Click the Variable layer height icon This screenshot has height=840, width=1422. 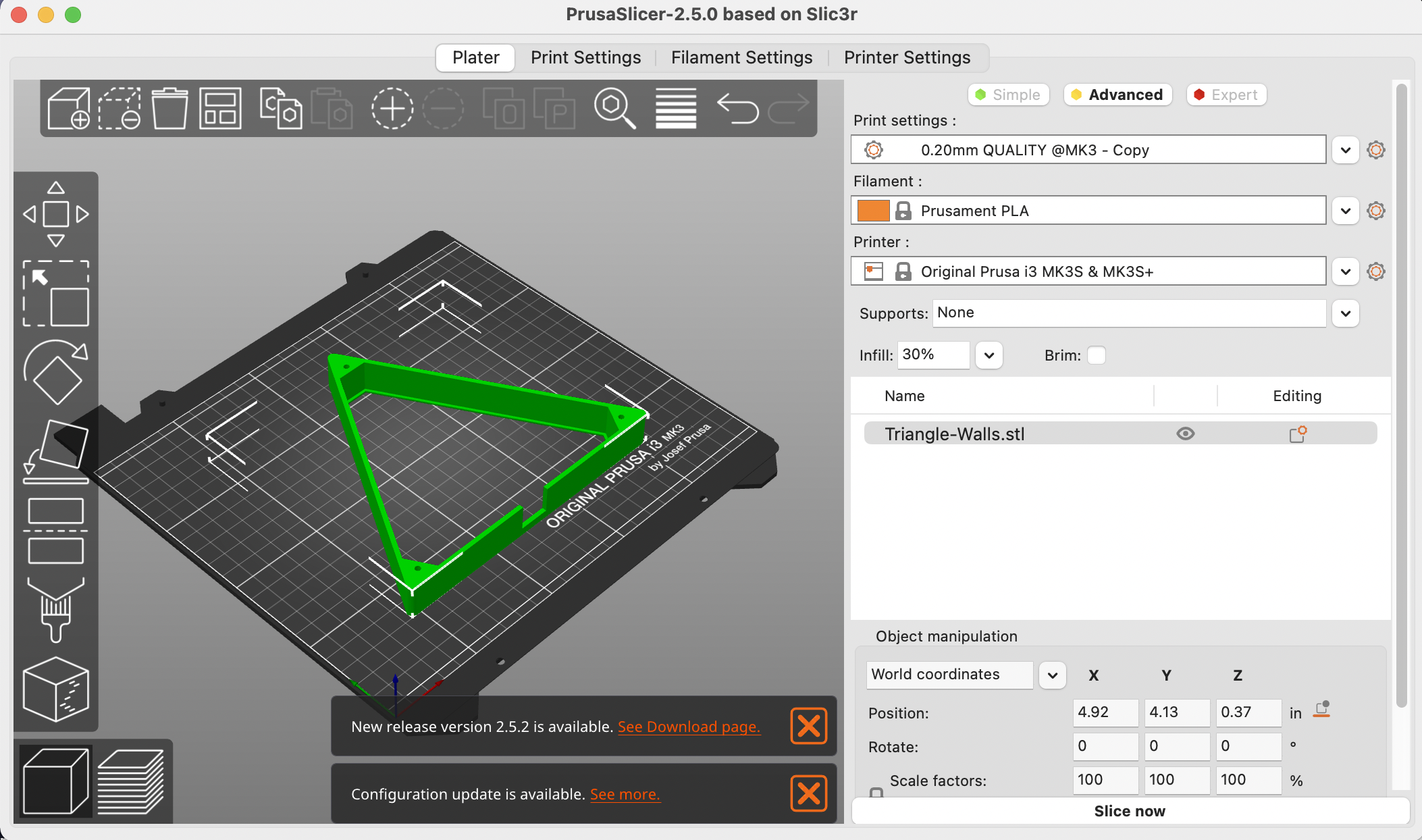675,108
